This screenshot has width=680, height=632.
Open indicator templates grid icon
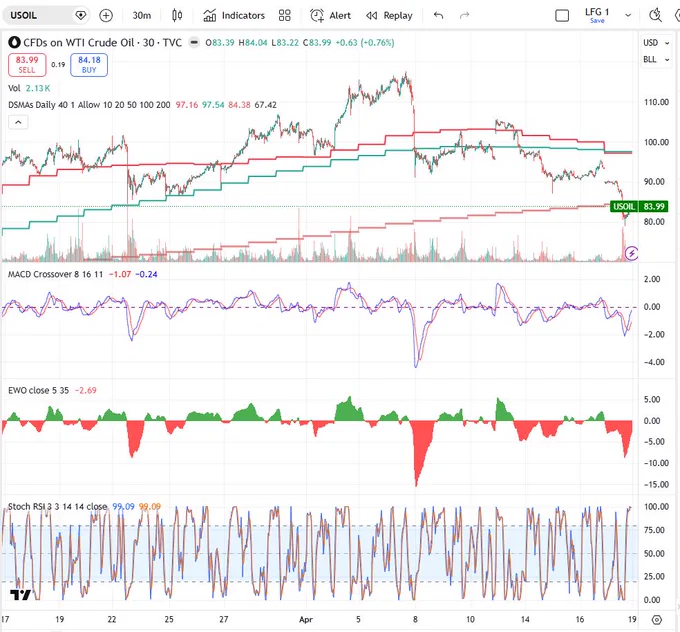point(284,16)
